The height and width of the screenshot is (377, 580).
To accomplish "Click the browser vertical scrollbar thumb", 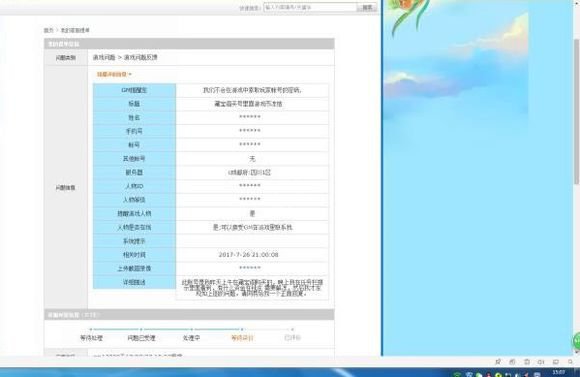I will click(576, 111).
